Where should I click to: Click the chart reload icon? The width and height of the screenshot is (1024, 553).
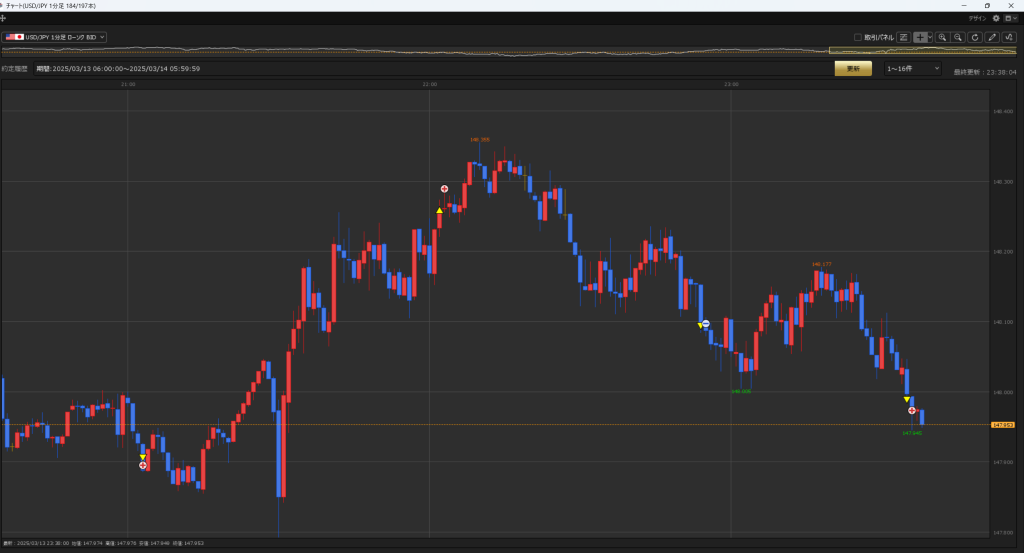[x=975, y=37]
